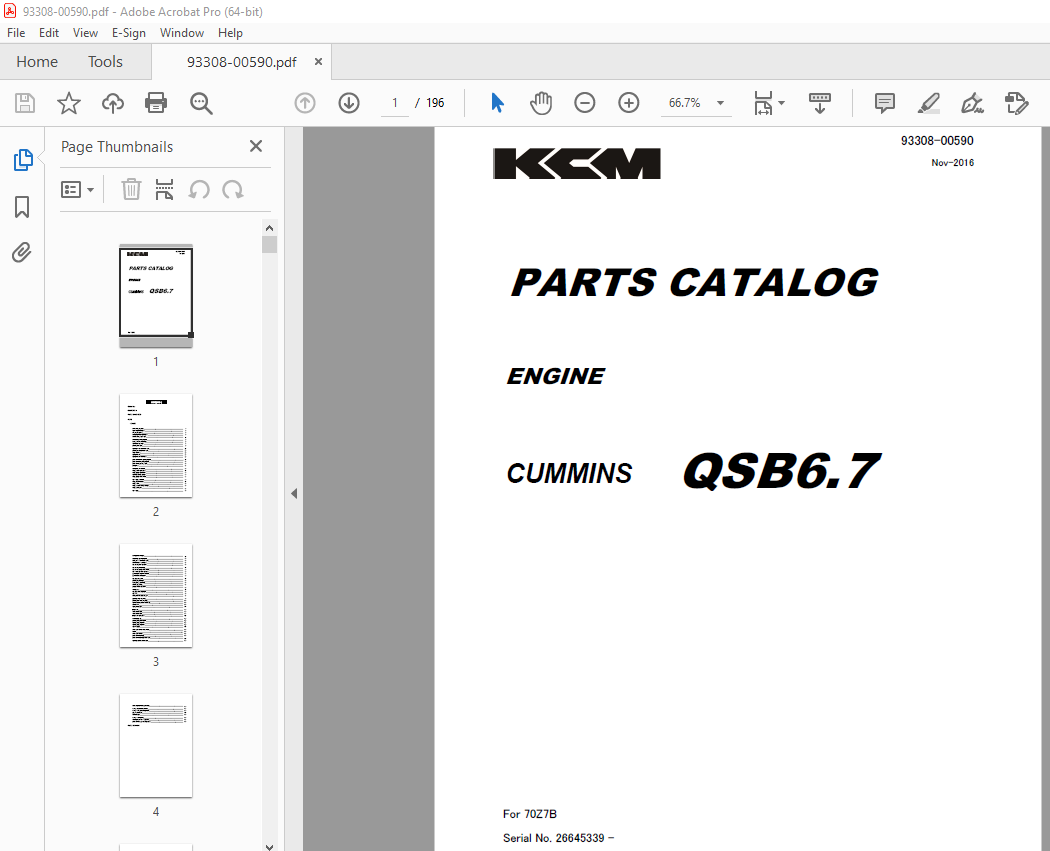Image resolution: width=1050 pixels, height=851 pixels.
Task: Go to next page arrow
Action: (349, 103)
